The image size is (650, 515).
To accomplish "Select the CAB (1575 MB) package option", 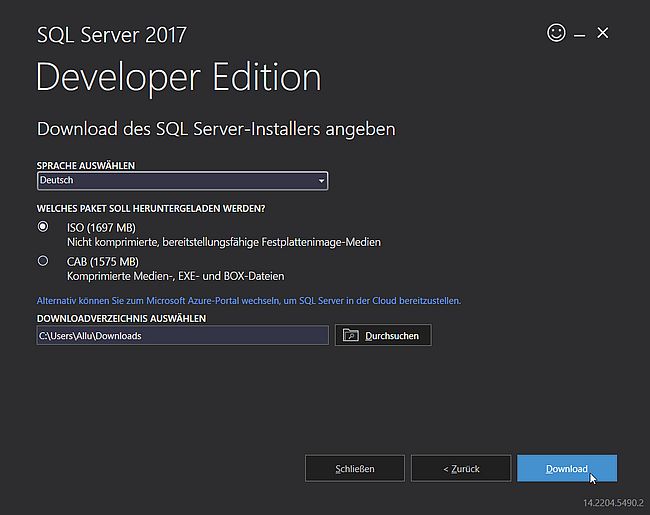I will tap(43, 261).
